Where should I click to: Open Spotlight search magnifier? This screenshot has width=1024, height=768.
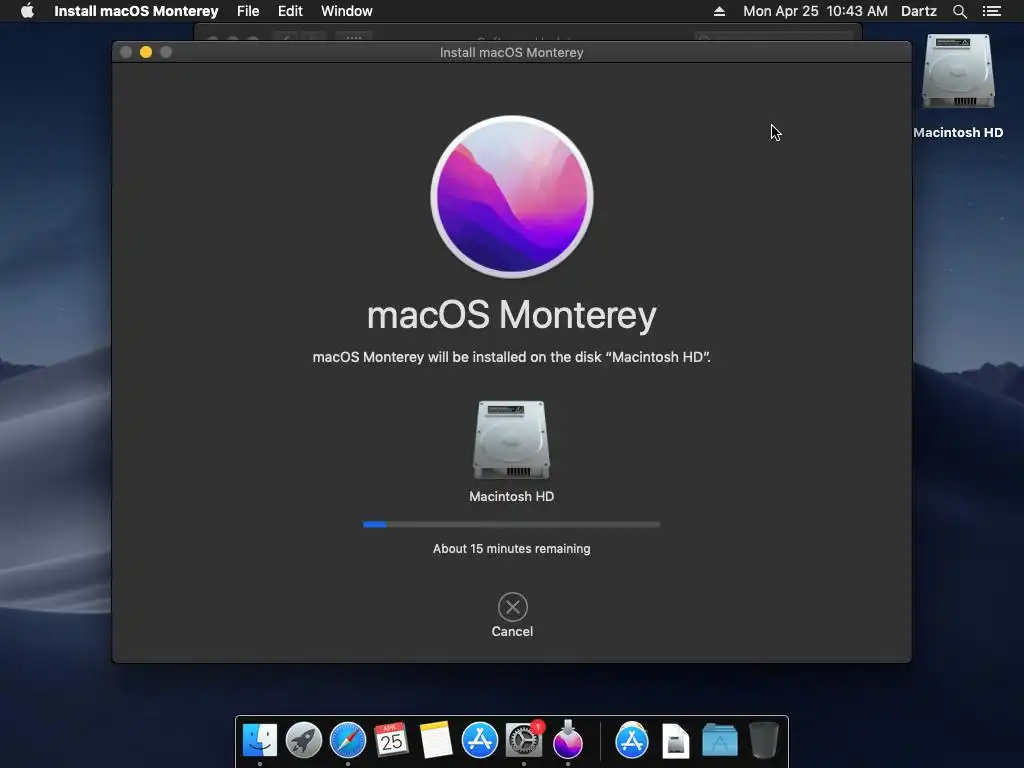click(x=959, y=11)
